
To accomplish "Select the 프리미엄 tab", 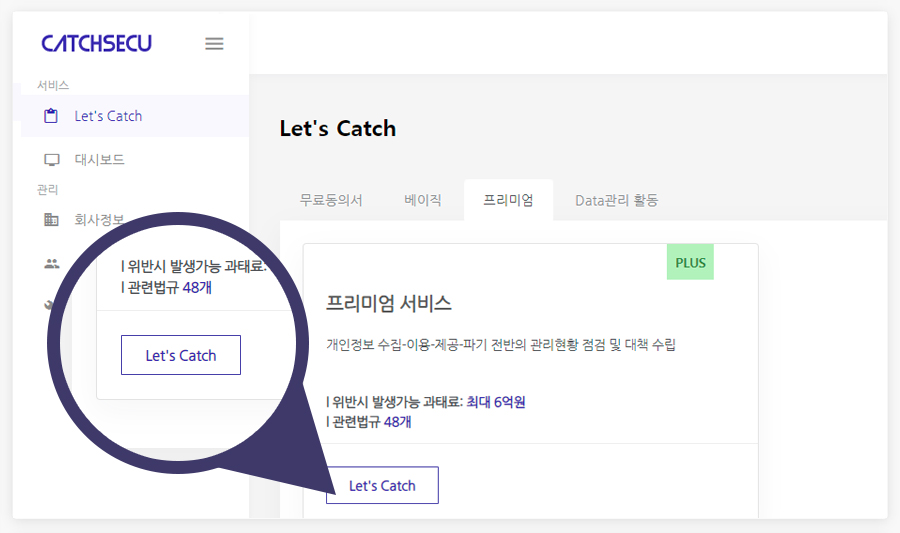I will [509, 200].
